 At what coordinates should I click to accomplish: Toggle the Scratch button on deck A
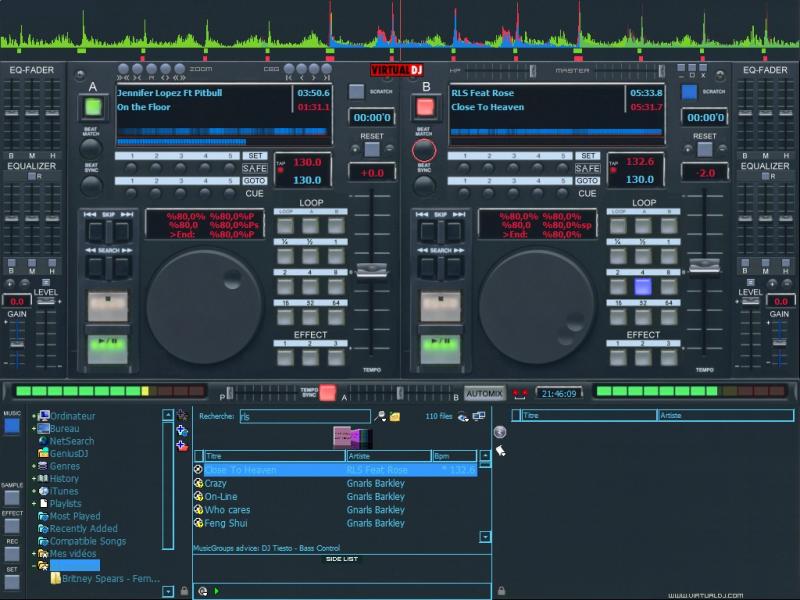point(356,91)
